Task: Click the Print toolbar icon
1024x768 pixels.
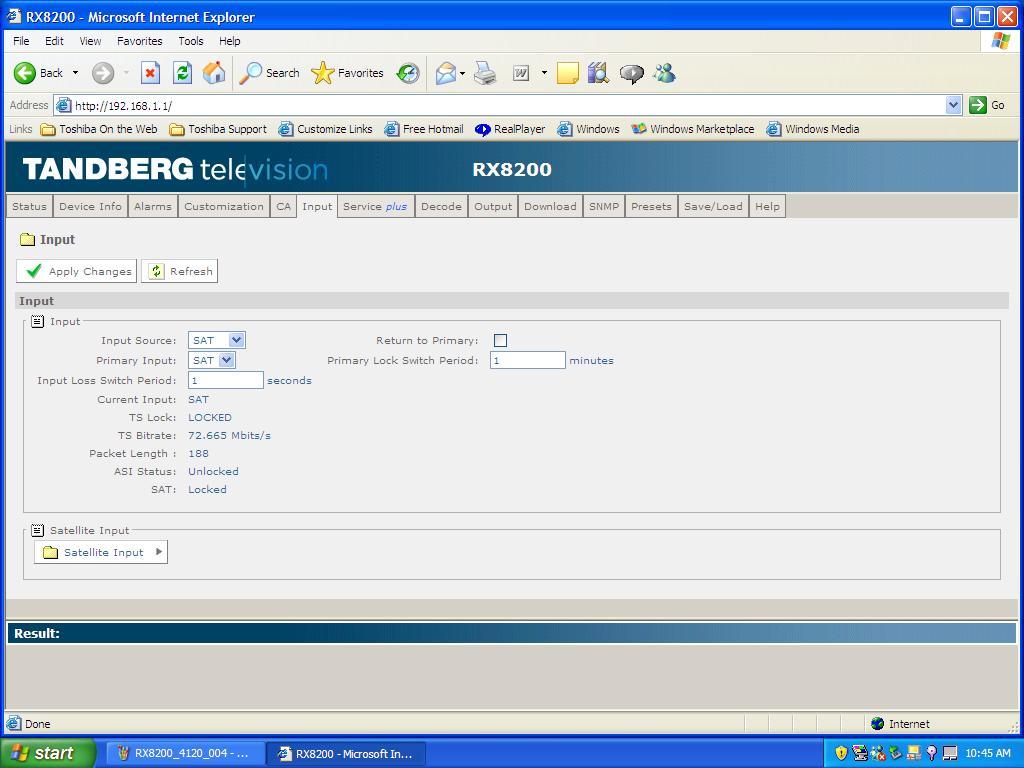Action: coord(485,73)
